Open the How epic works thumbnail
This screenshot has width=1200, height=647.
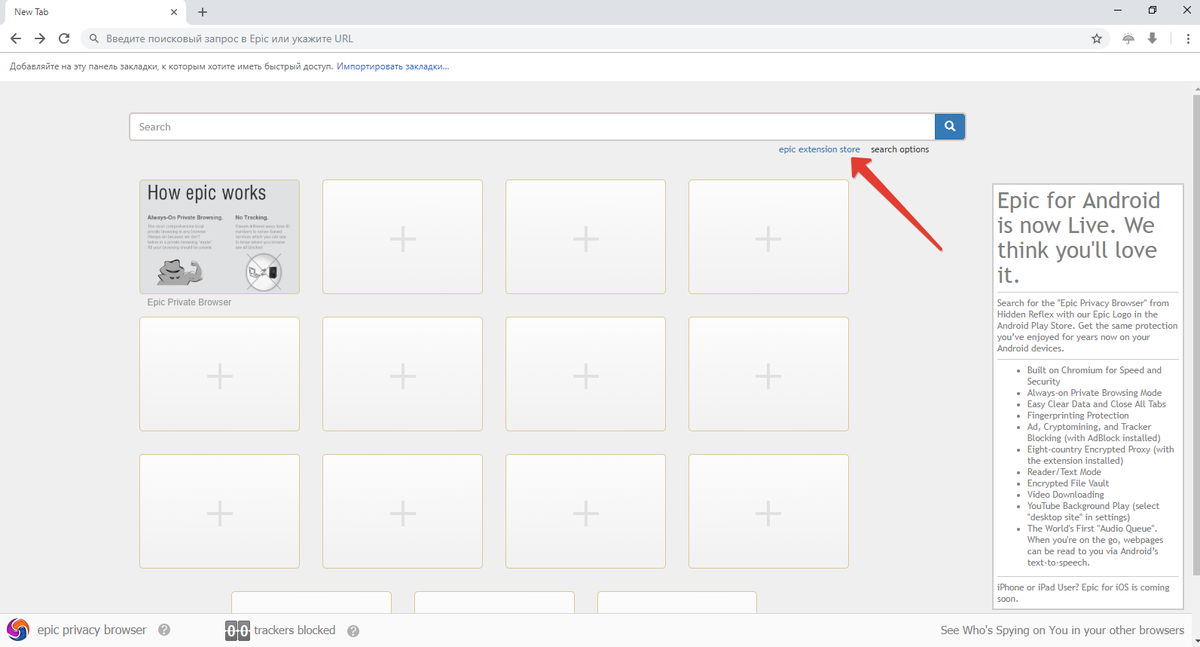click(x=219, y=237)
